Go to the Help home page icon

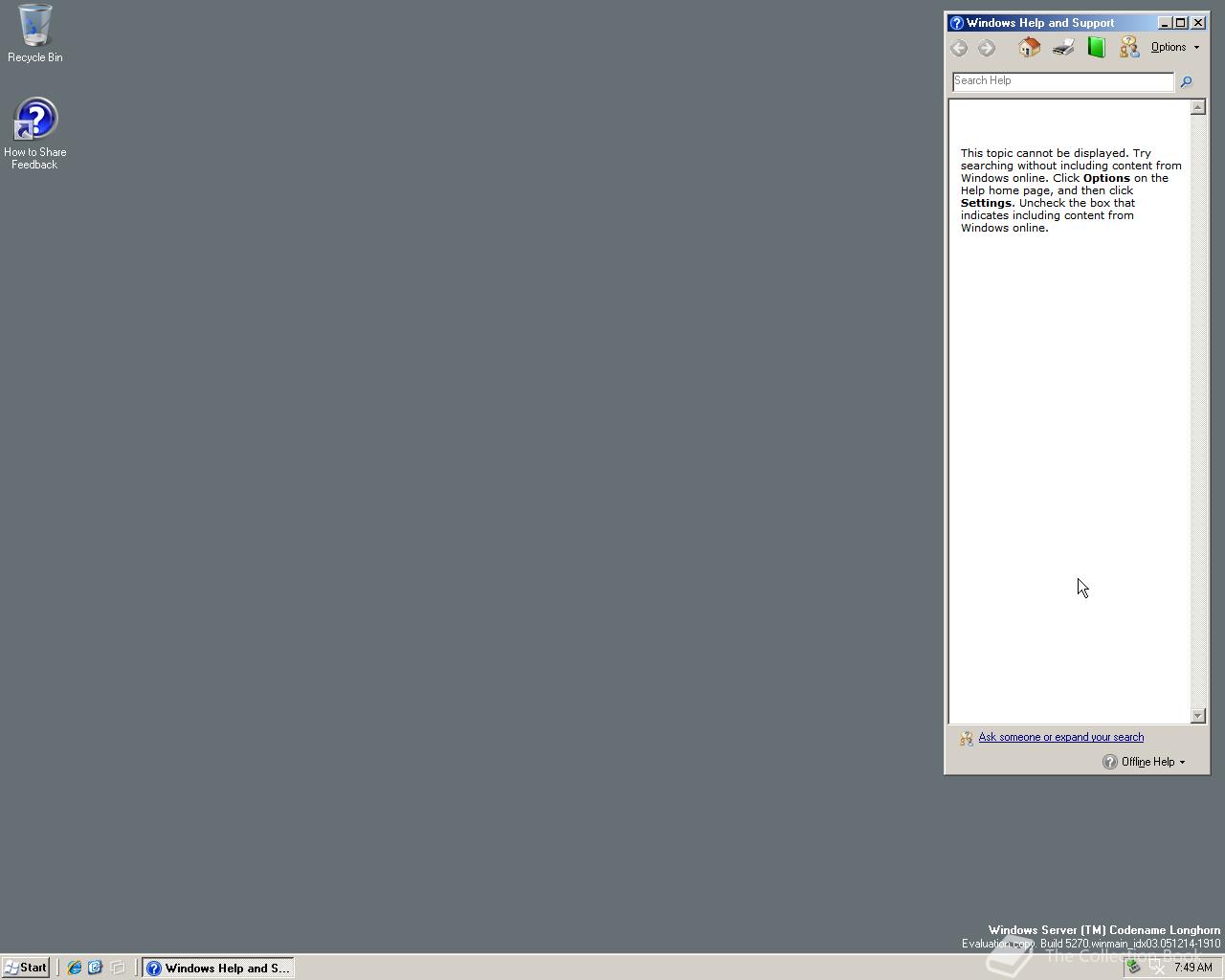pyautogui.click(x=1030, y=47)
